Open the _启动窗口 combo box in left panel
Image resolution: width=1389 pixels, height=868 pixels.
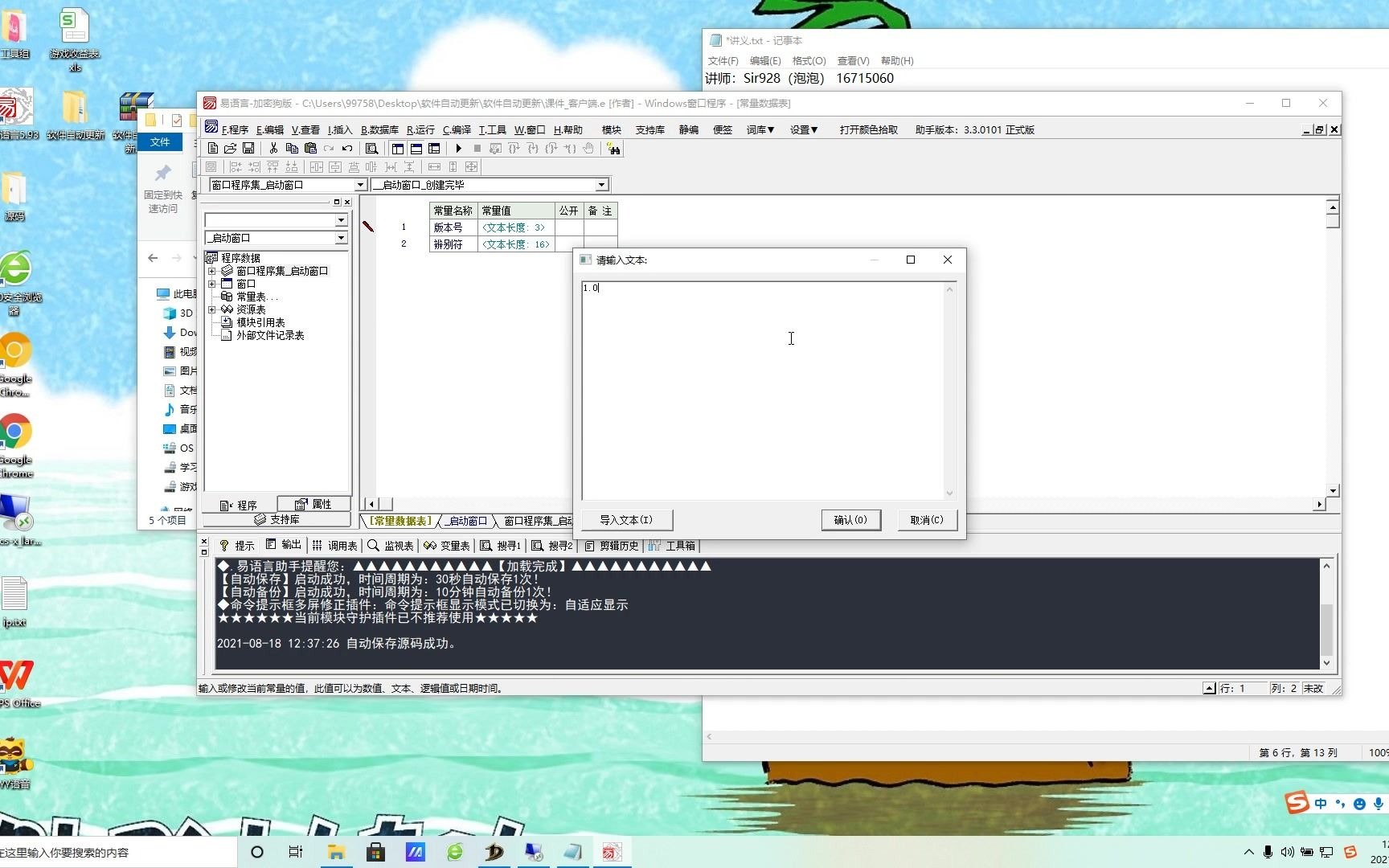coord(341,238)
